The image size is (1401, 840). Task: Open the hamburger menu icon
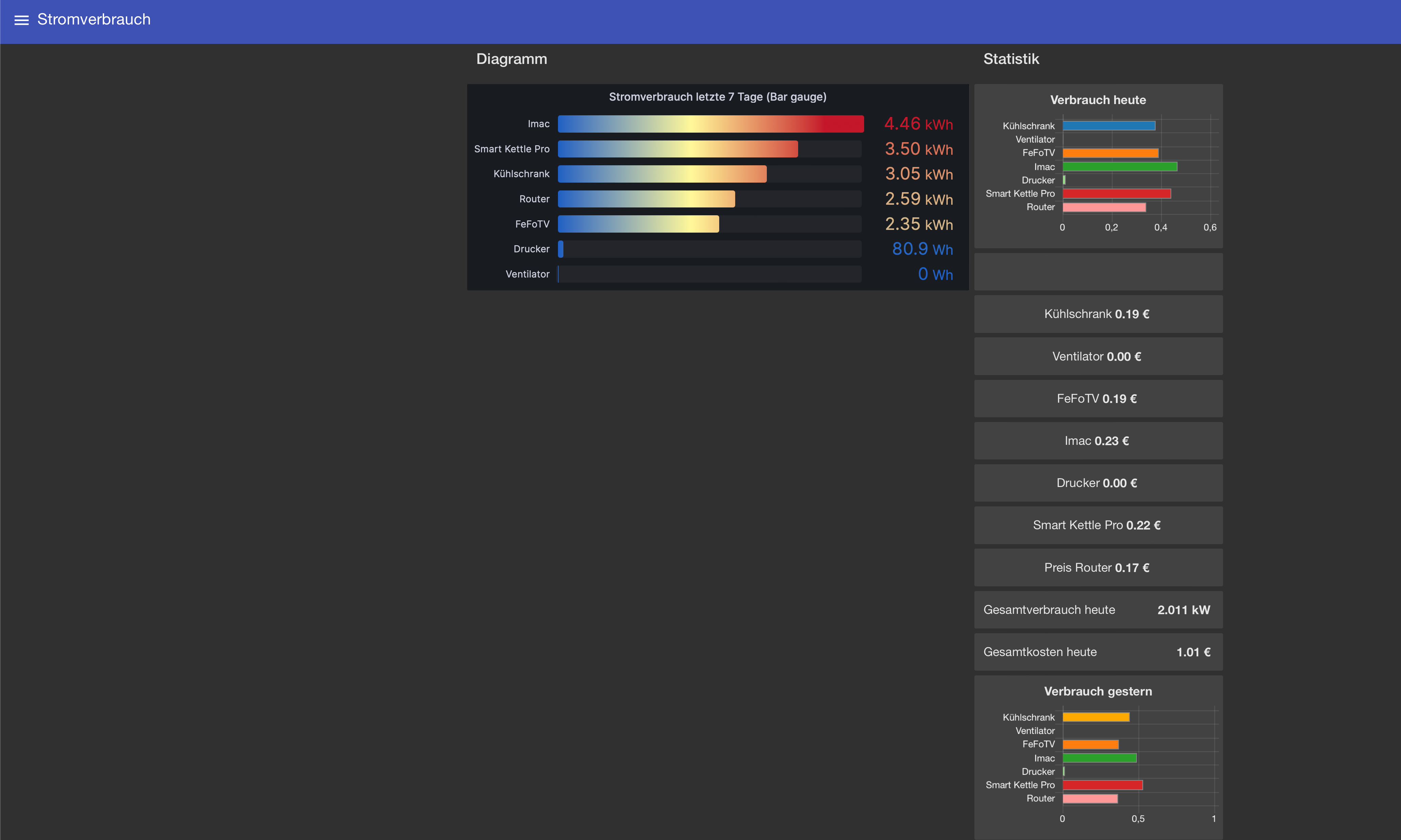point(21,20)
